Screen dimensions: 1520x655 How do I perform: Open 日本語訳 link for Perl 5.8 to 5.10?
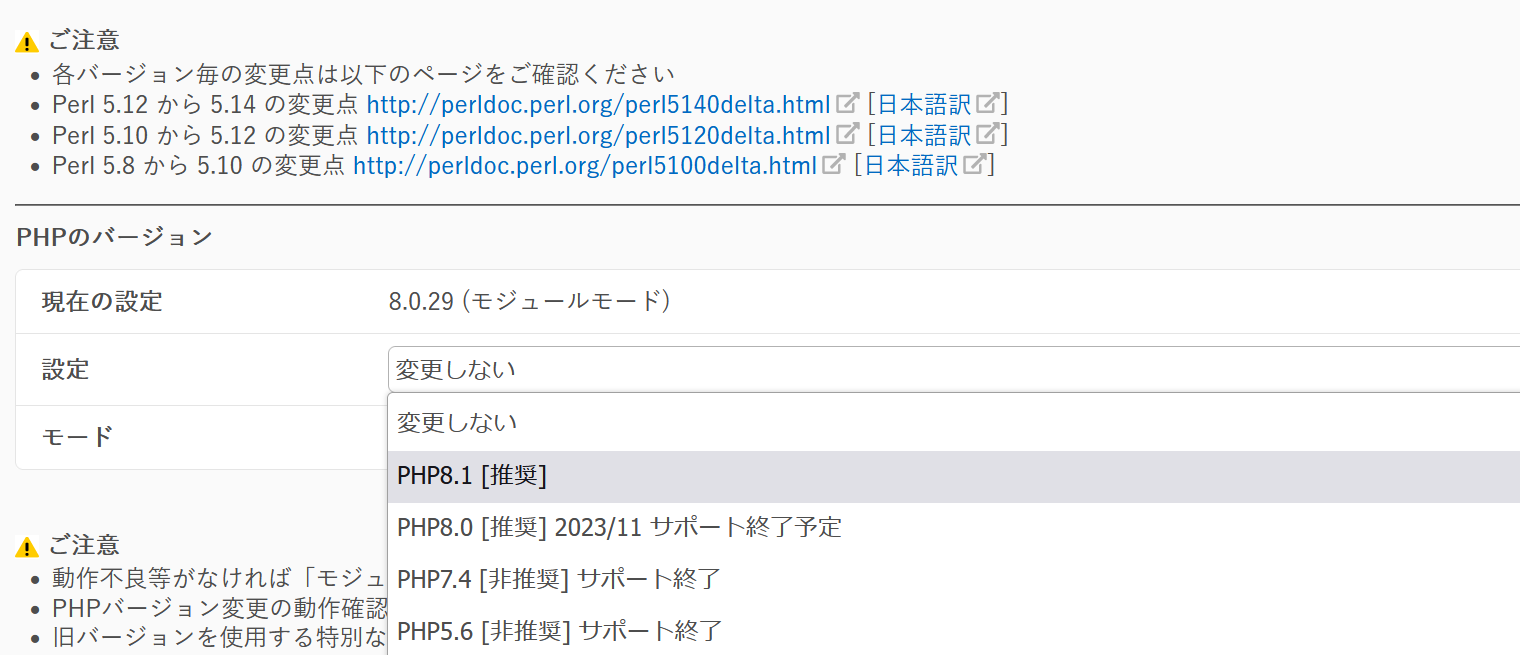tap(911, 165)
